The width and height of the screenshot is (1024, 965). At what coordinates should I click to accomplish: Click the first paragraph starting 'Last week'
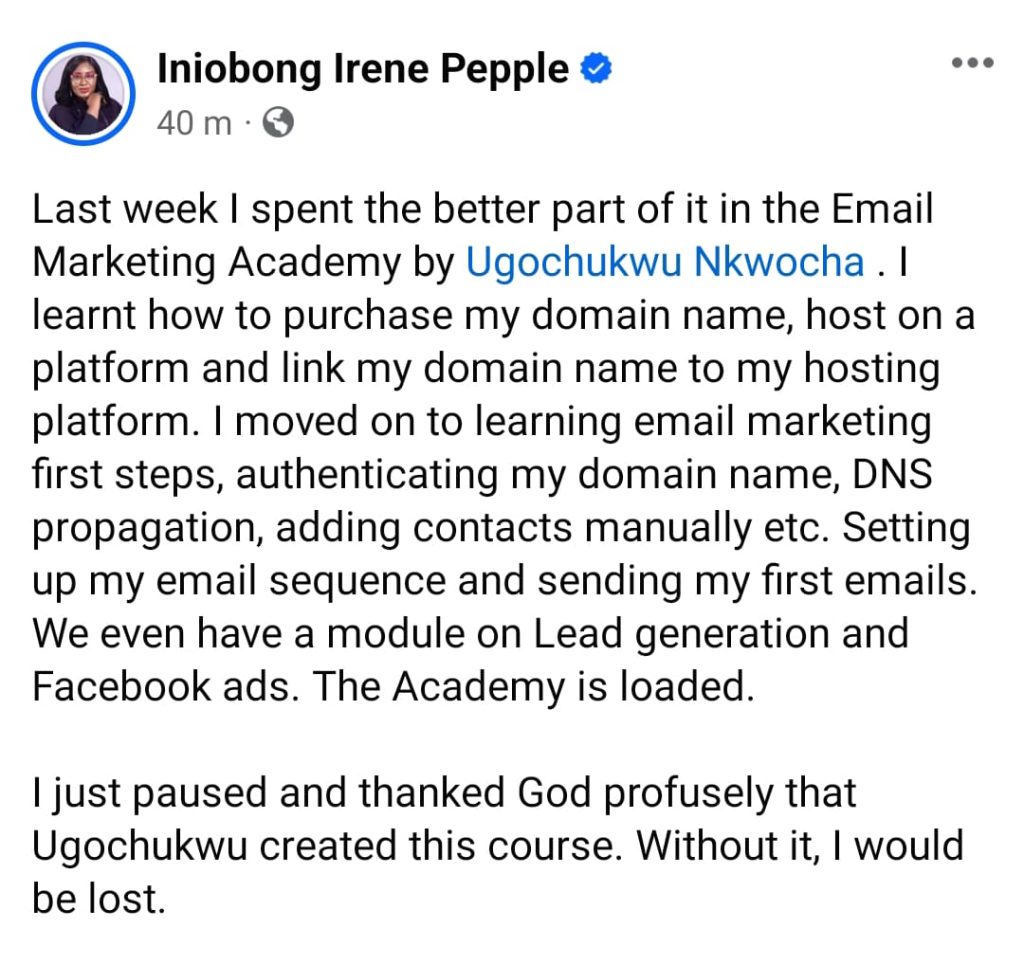[504, 448]
